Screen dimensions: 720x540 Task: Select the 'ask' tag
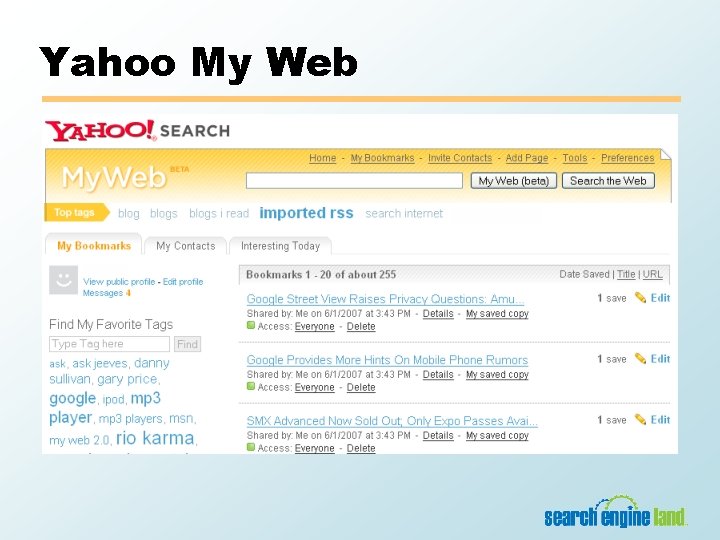click(57, 364)
